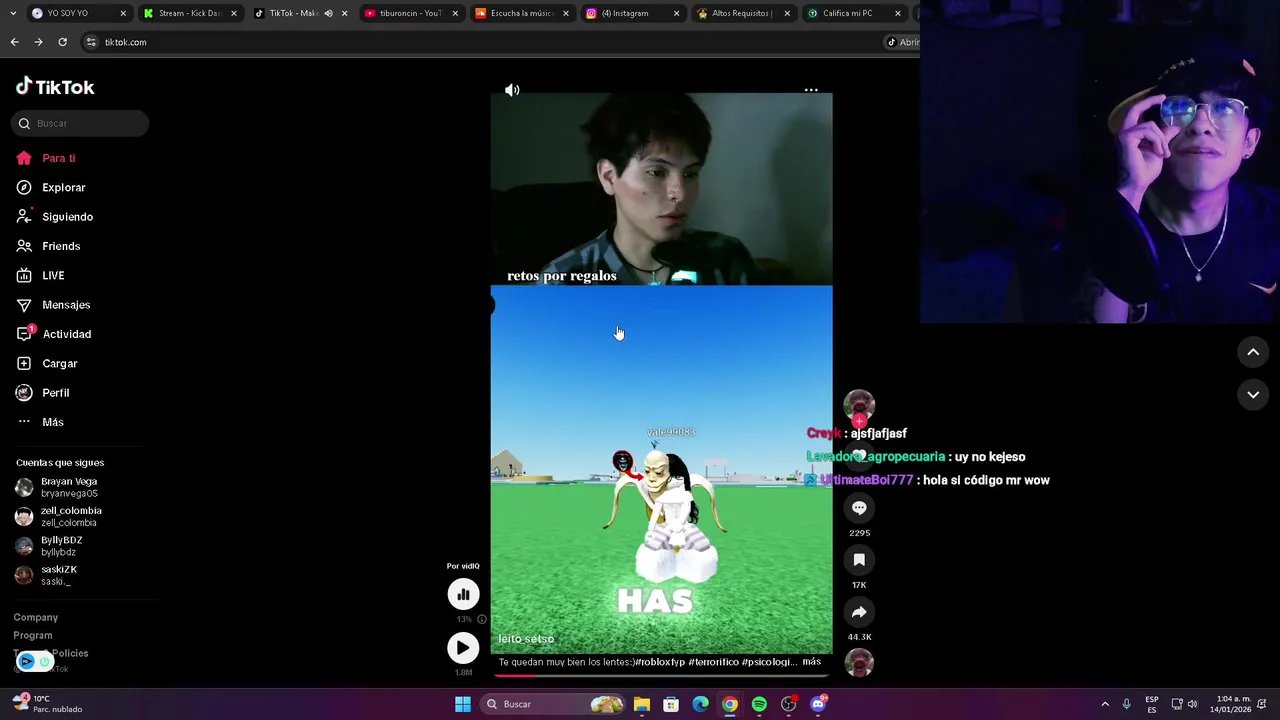Open Brayan Vega's followed account

[57, 487]
